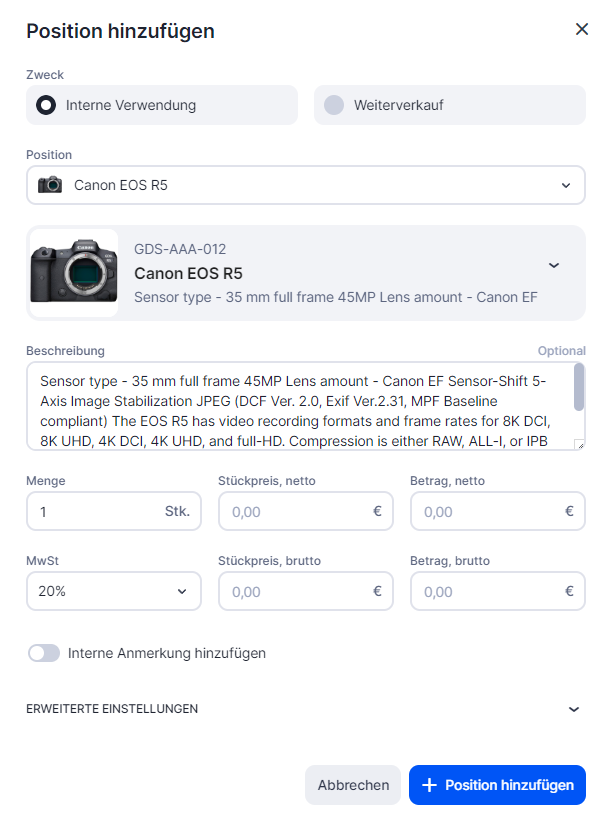Click the Betrag, brutto input field
613x830 pixels.
click(x=487, y=591)
